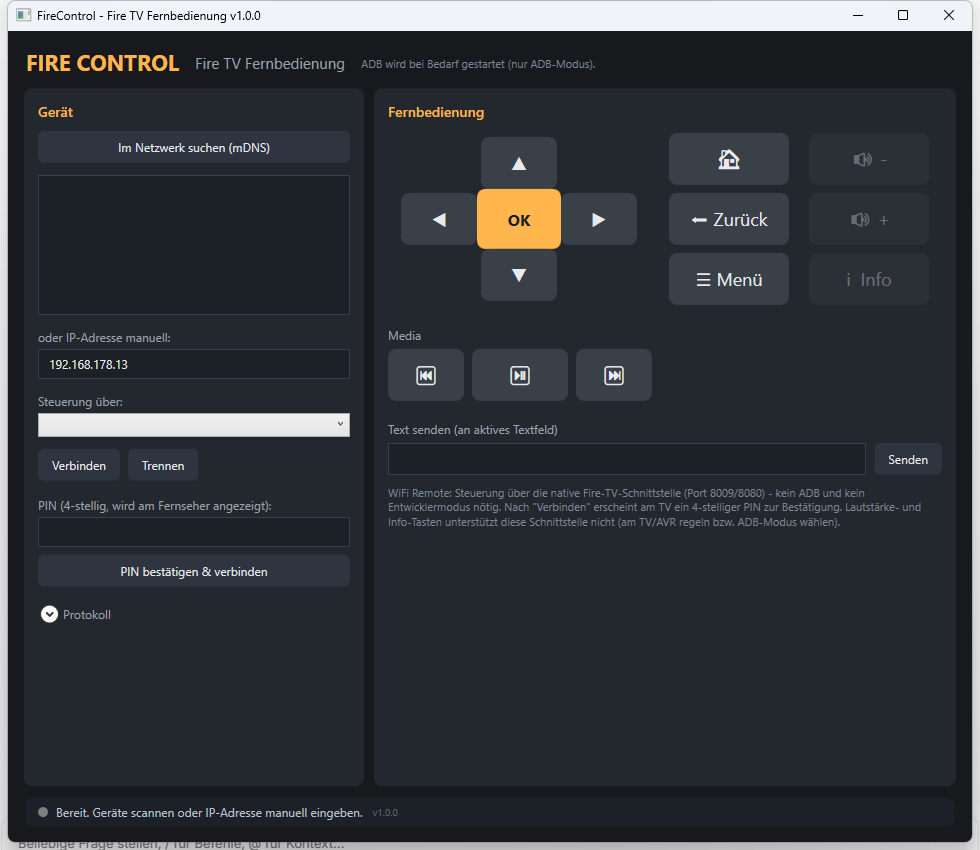Image resolution: width=980 pixels, height=850 pixels.
Task: Click the Zurück back button
Action: tap(729, 219)
